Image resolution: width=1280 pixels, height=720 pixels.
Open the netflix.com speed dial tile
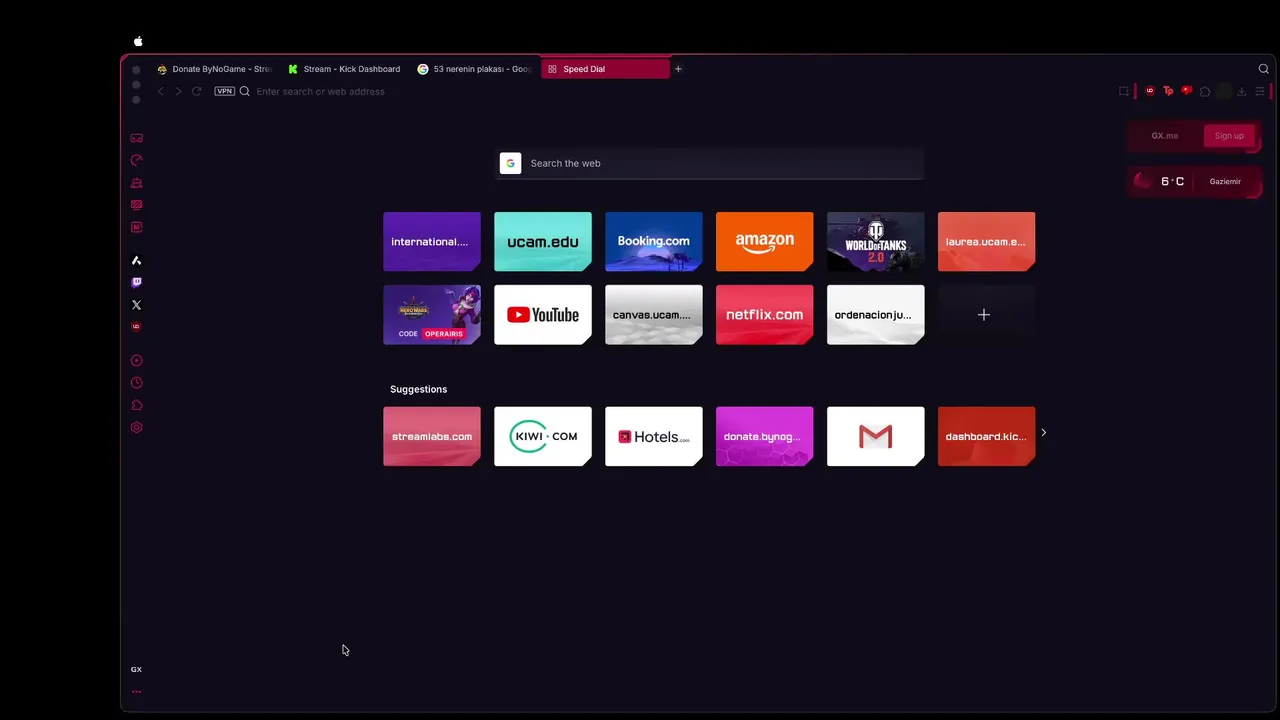pos(765,314)
